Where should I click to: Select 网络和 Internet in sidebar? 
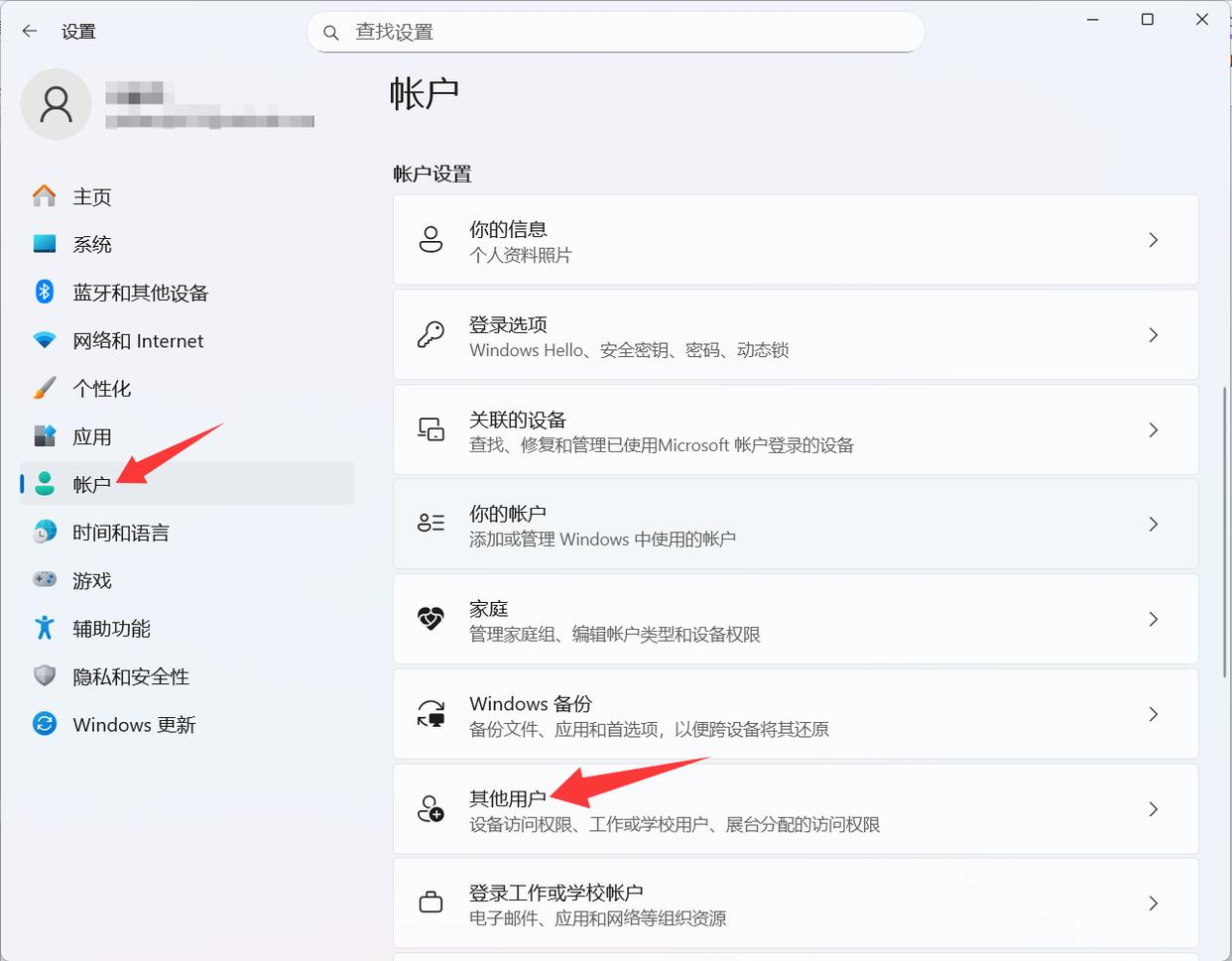pyautogui.click(x=138, y=341)
